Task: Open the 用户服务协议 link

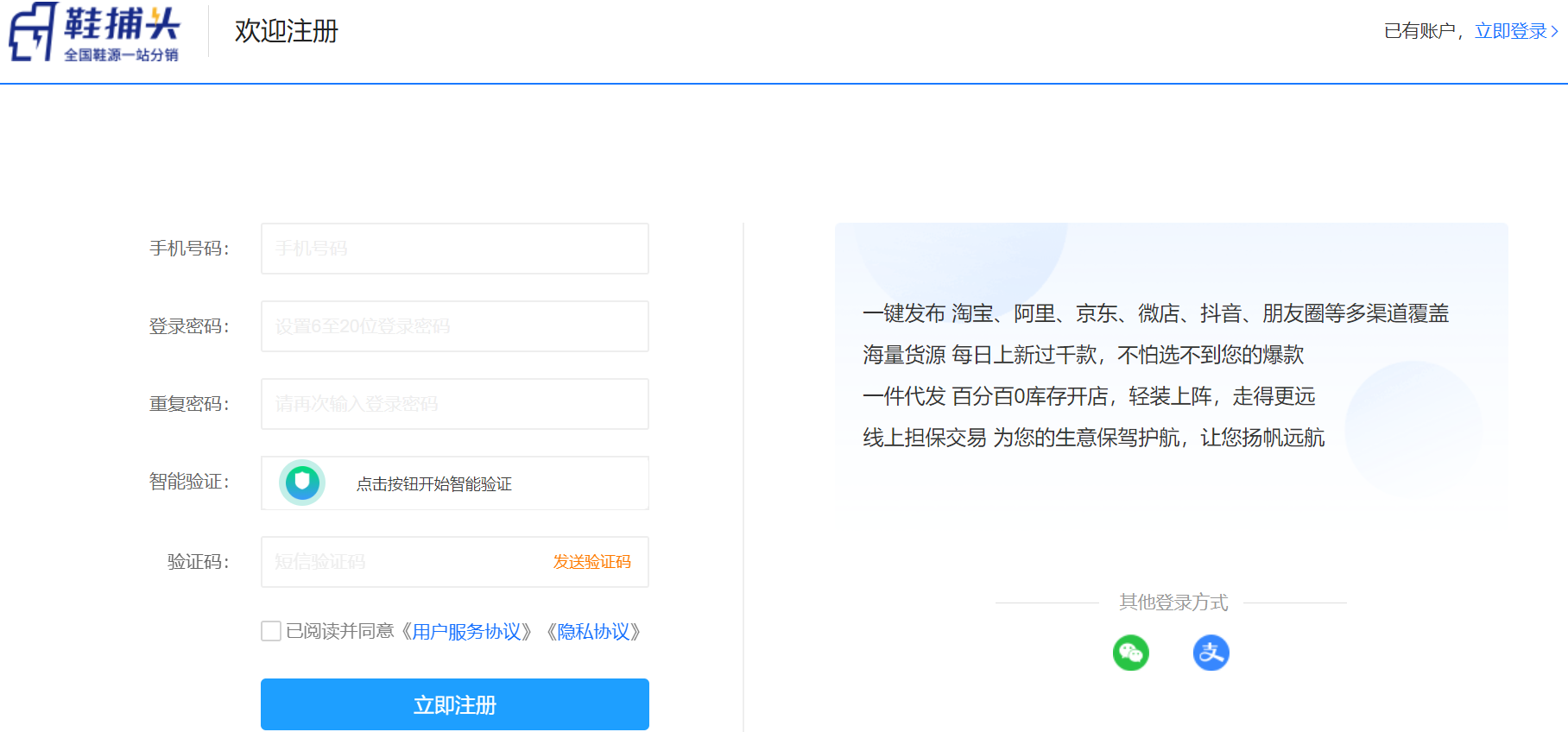Action: tap(466, 632)
